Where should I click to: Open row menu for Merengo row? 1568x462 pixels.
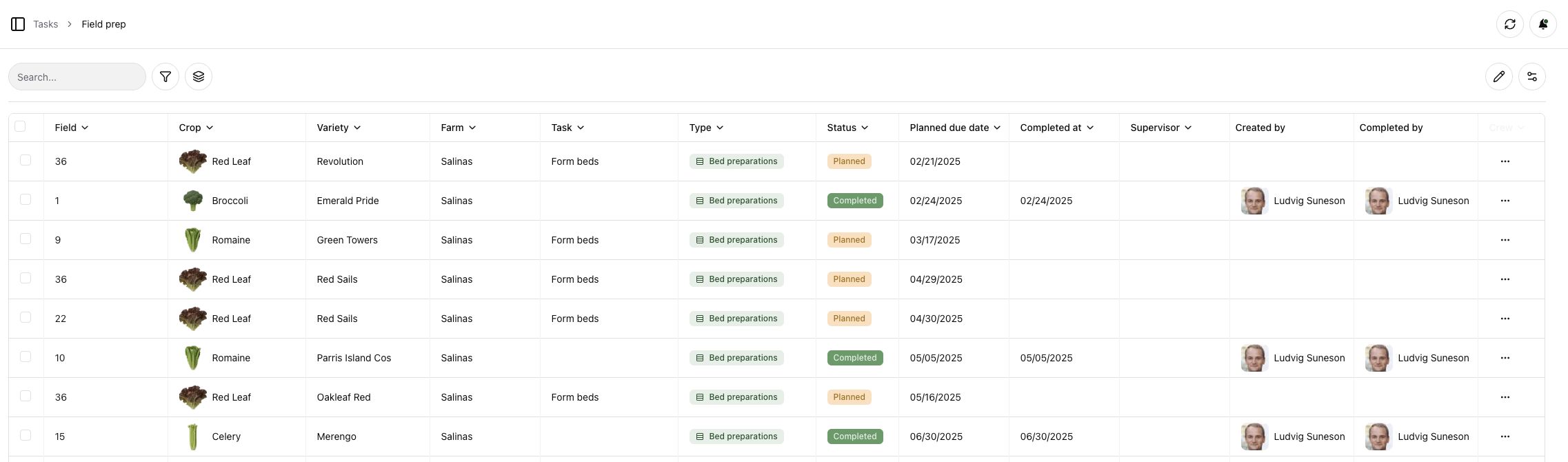pos(1505,436)
